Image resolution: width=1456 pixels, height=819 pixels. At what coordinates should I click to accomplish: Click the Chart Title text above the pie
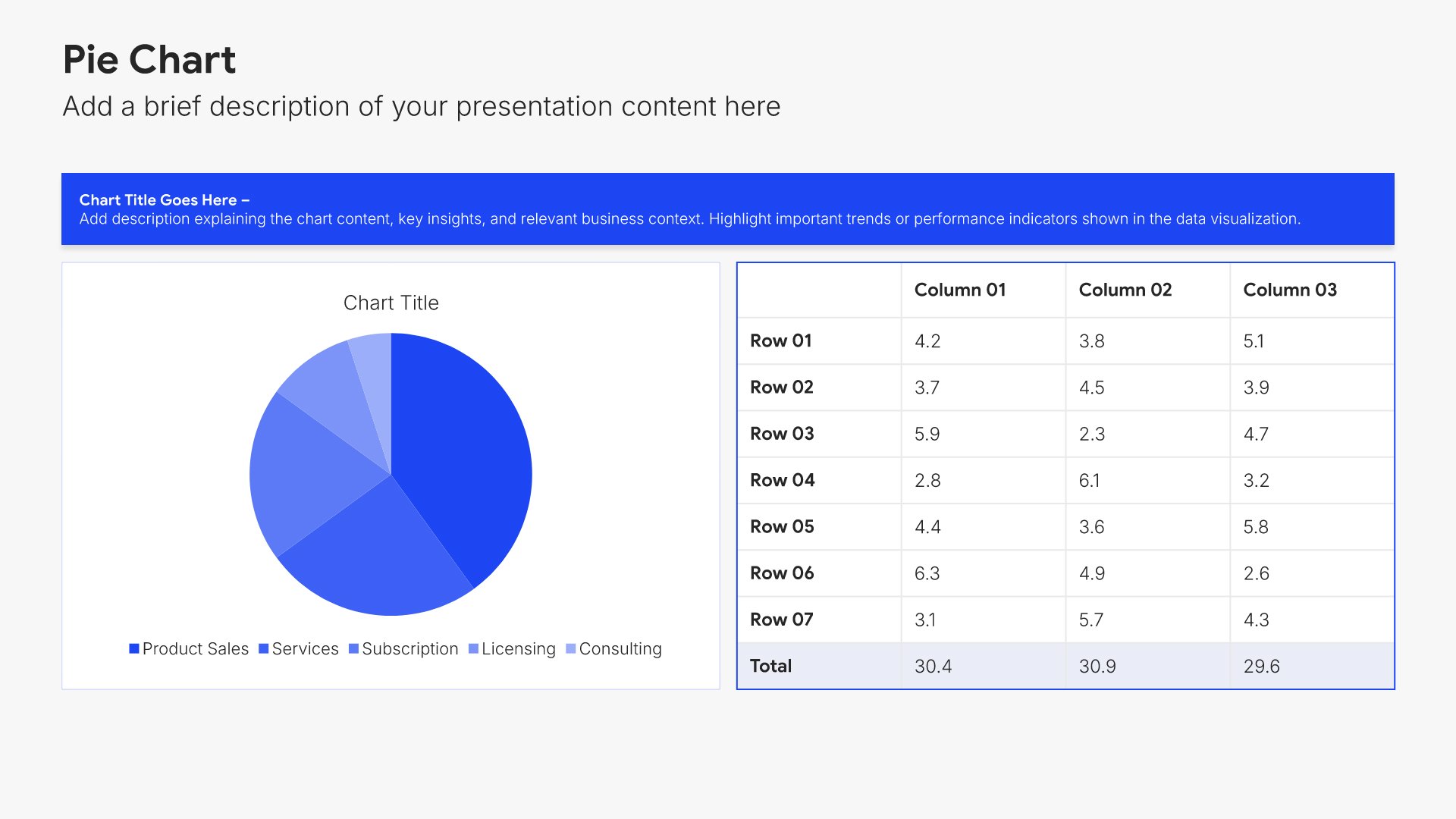pyautogui.click(x=391, y=303)
